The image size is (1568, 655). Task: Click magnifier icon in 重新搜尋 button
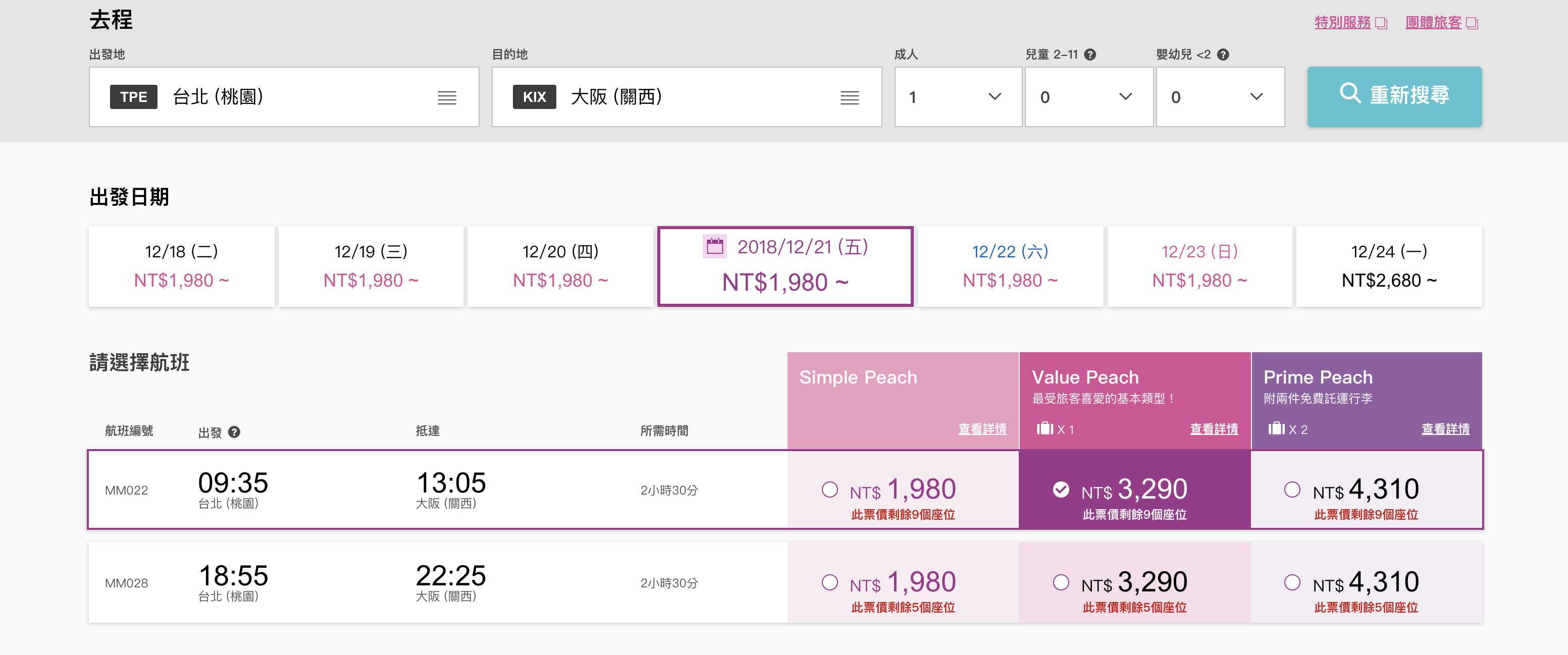click(1349, 94)
